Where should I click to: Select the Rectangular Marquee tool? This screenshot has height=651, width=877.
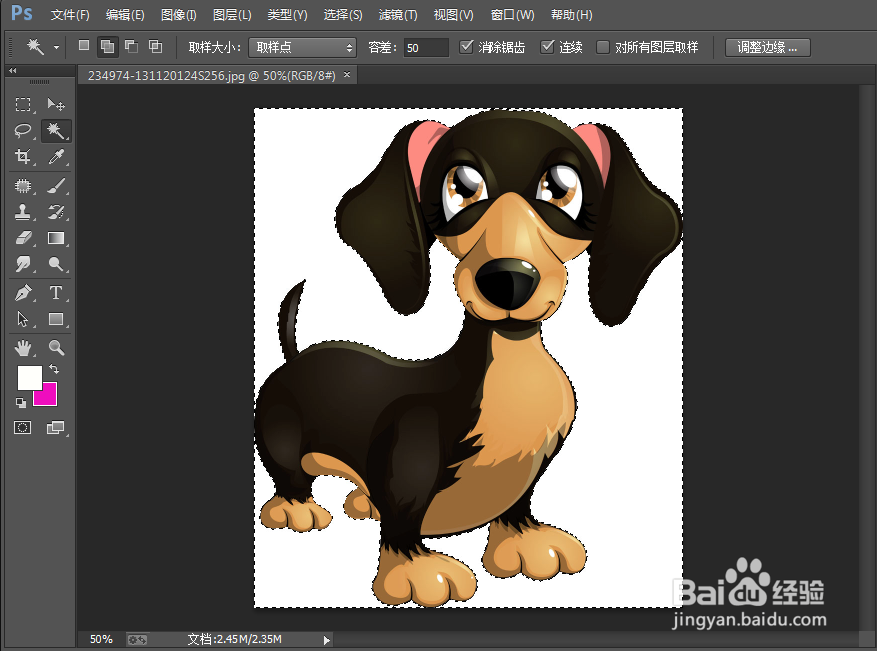[x=23, y=104]
